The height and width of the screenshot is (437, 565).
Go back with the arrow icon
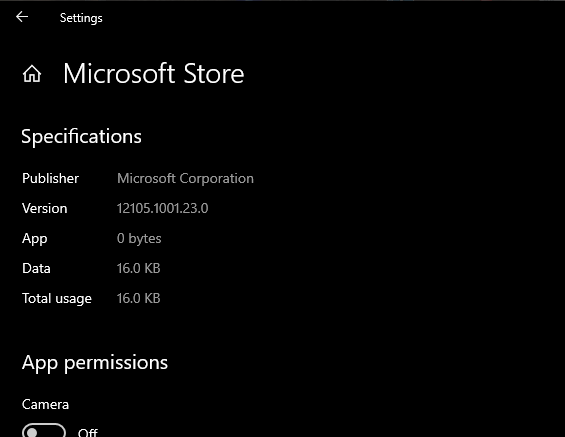[22, 17]
